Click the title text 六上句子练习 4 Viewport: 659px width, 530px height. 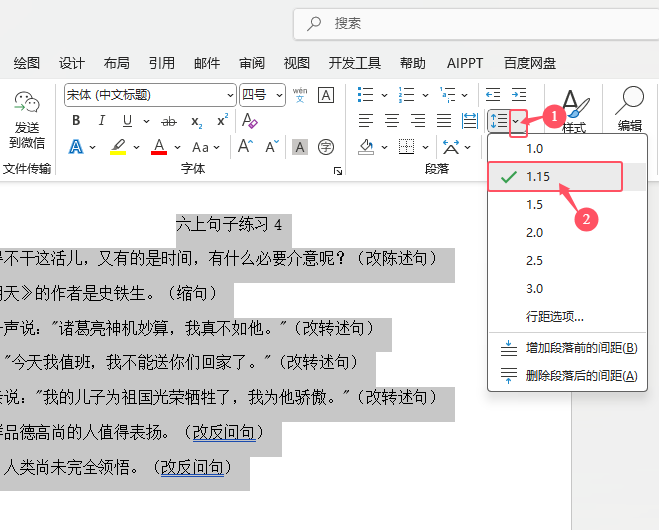point(229,224)
